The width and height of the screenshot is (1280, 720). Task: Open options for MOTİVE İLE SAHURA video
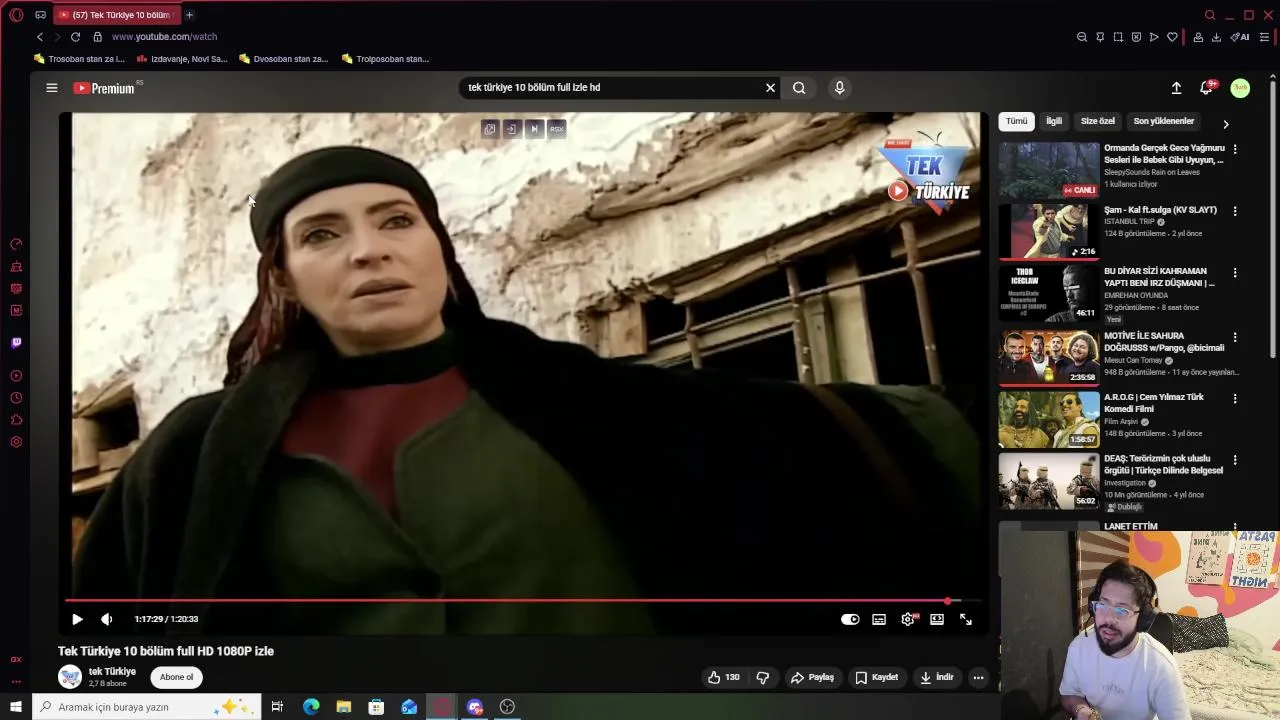tap(1235, 337)
